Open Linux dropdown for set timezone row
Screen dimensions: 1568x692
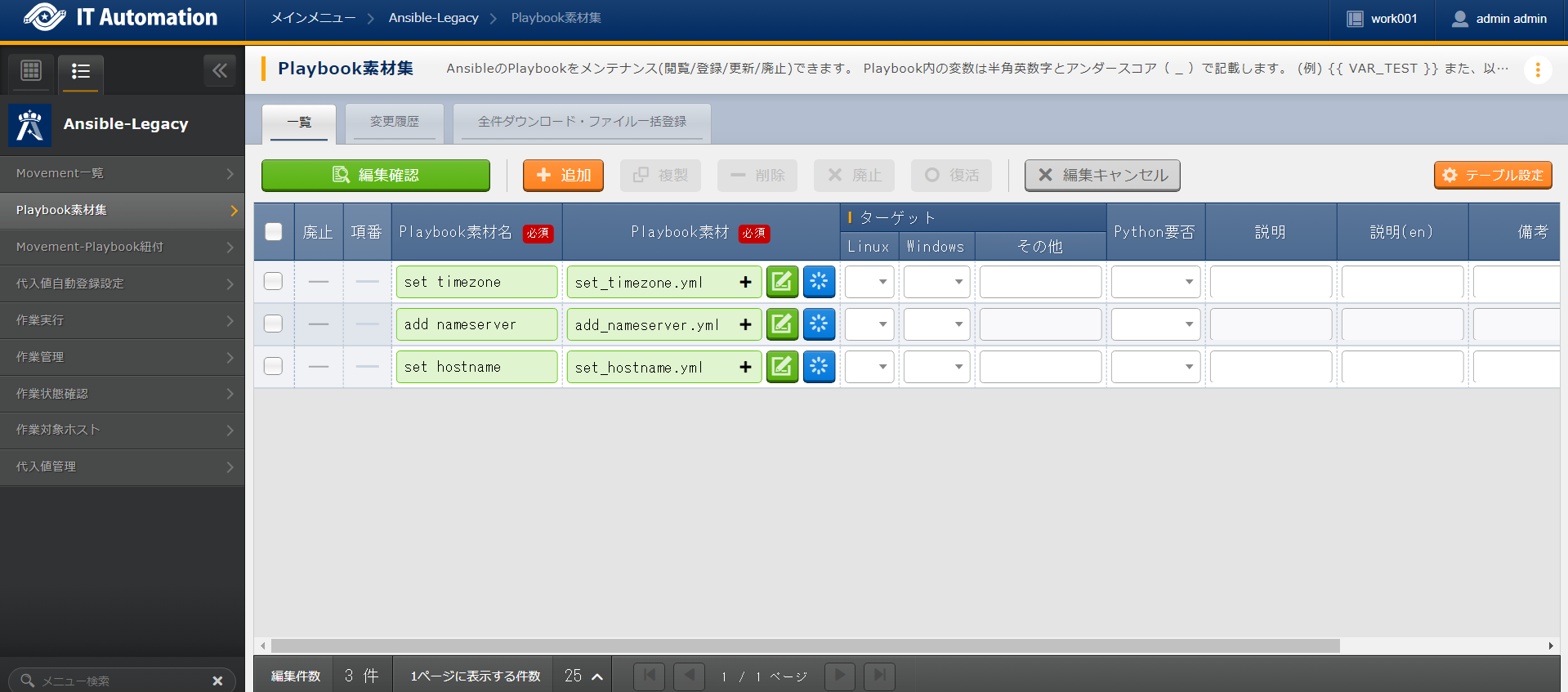[x=869, y=282]
